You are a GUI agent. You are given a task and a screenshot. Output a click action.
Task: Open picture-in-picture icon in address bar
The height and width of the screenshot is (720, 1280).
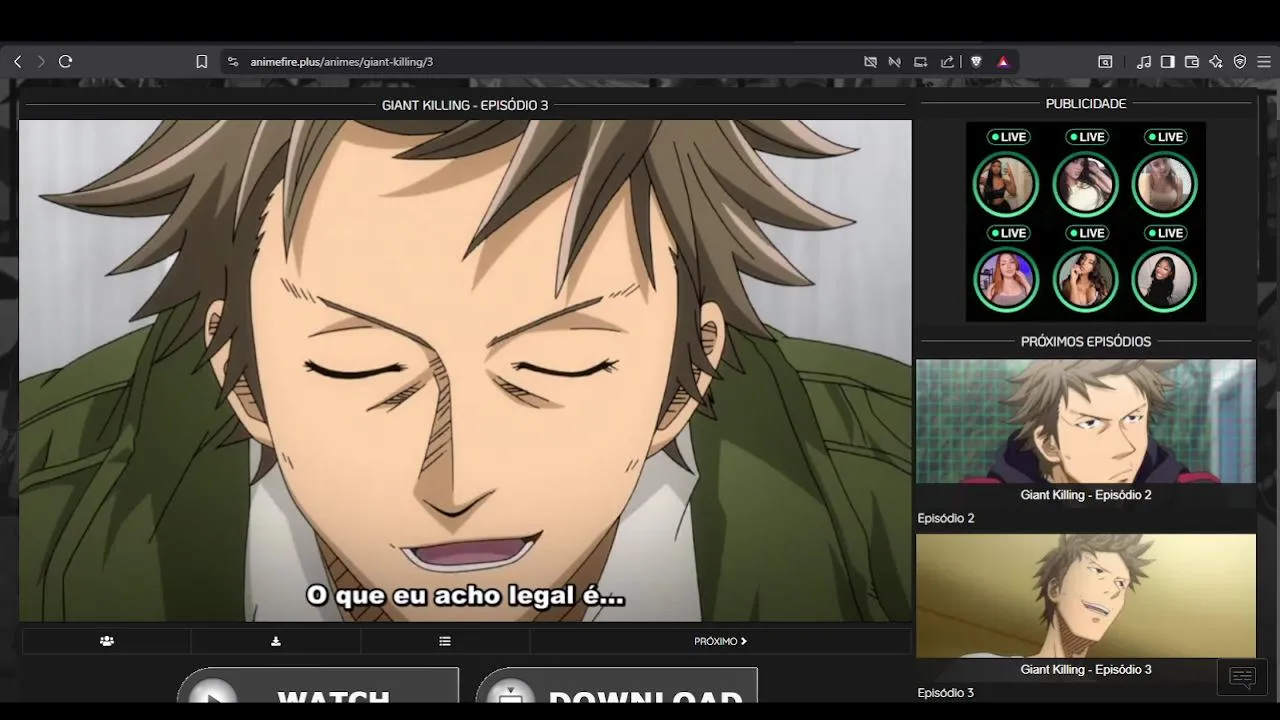(x=921, y=62)
